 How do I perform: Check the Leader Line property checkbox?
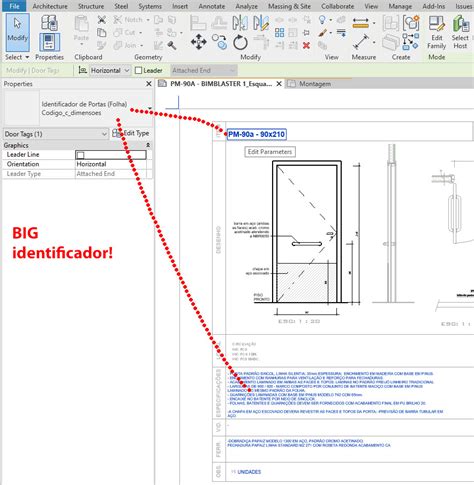pos(80,155)
